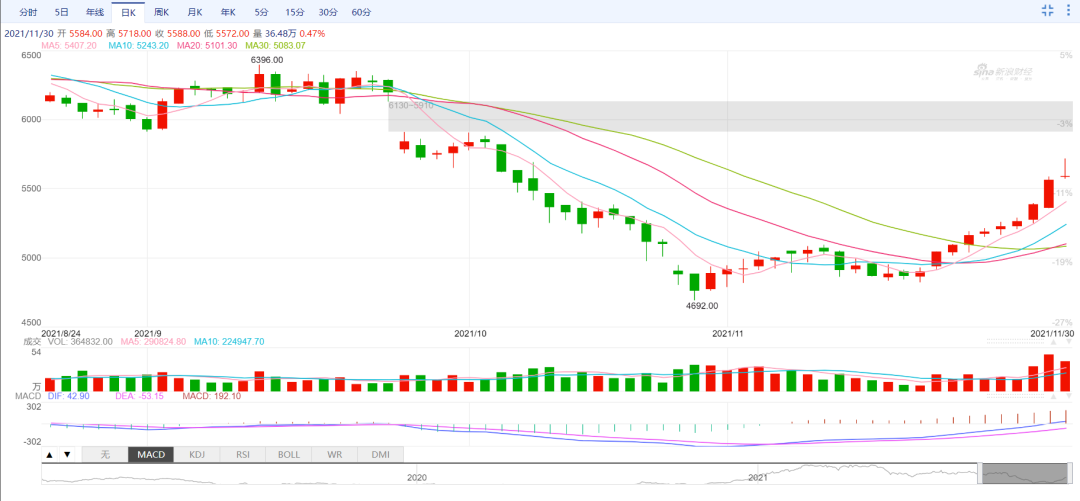Switch to 周K weekly candlestick view
The width and height of the screenshot is (1080, 501).
[x=161, y=12]
